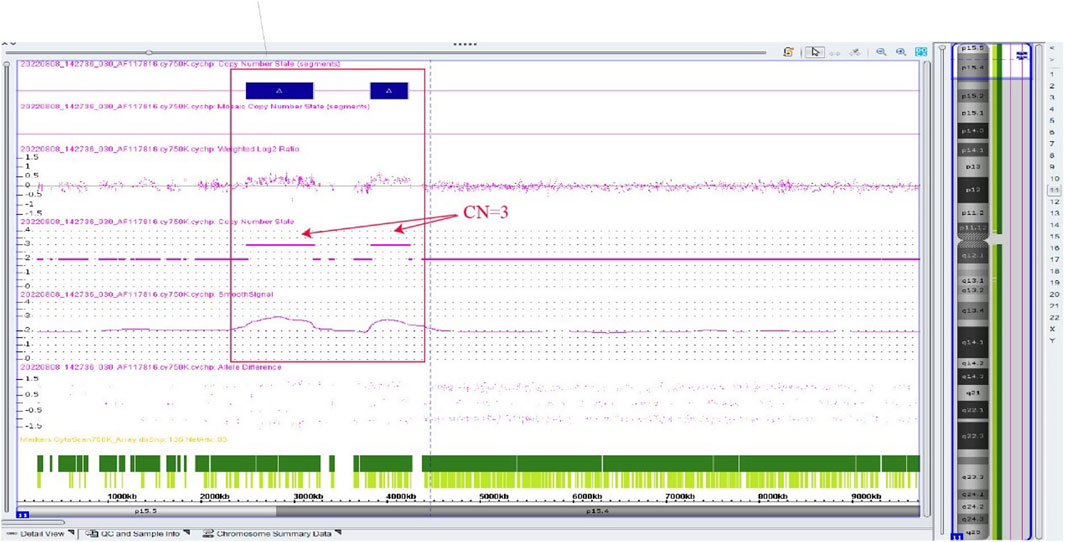
Task: Click the Detail View tab icon
Action: (x=14, y=534)
